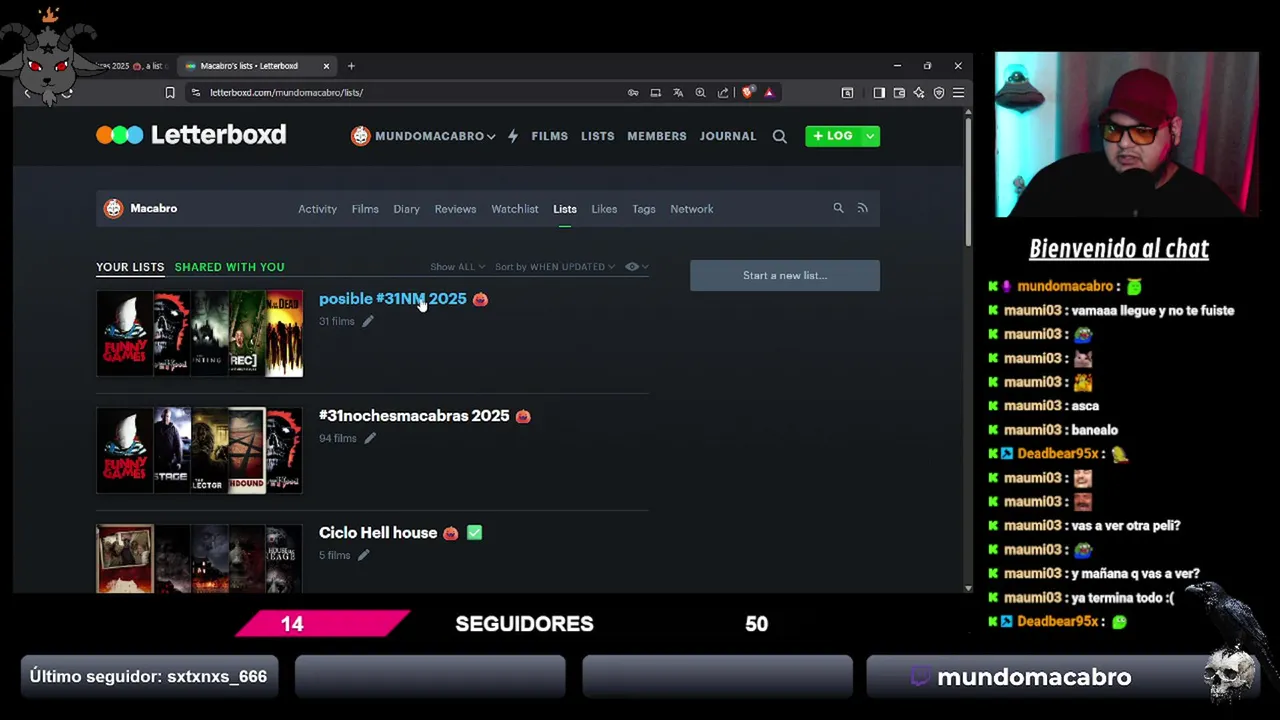Click the Macabro profile avatar
This screenshot has width=1280, height=720.
[113, 208]
